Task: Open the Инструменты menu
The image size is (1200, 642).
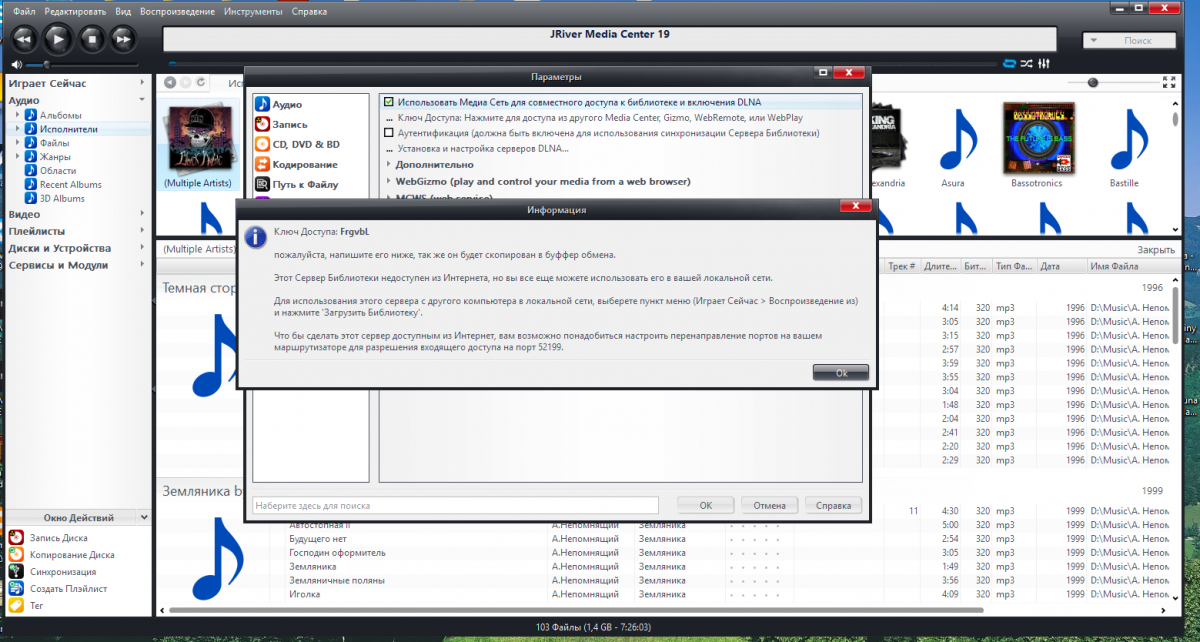Action: point(252,12)
